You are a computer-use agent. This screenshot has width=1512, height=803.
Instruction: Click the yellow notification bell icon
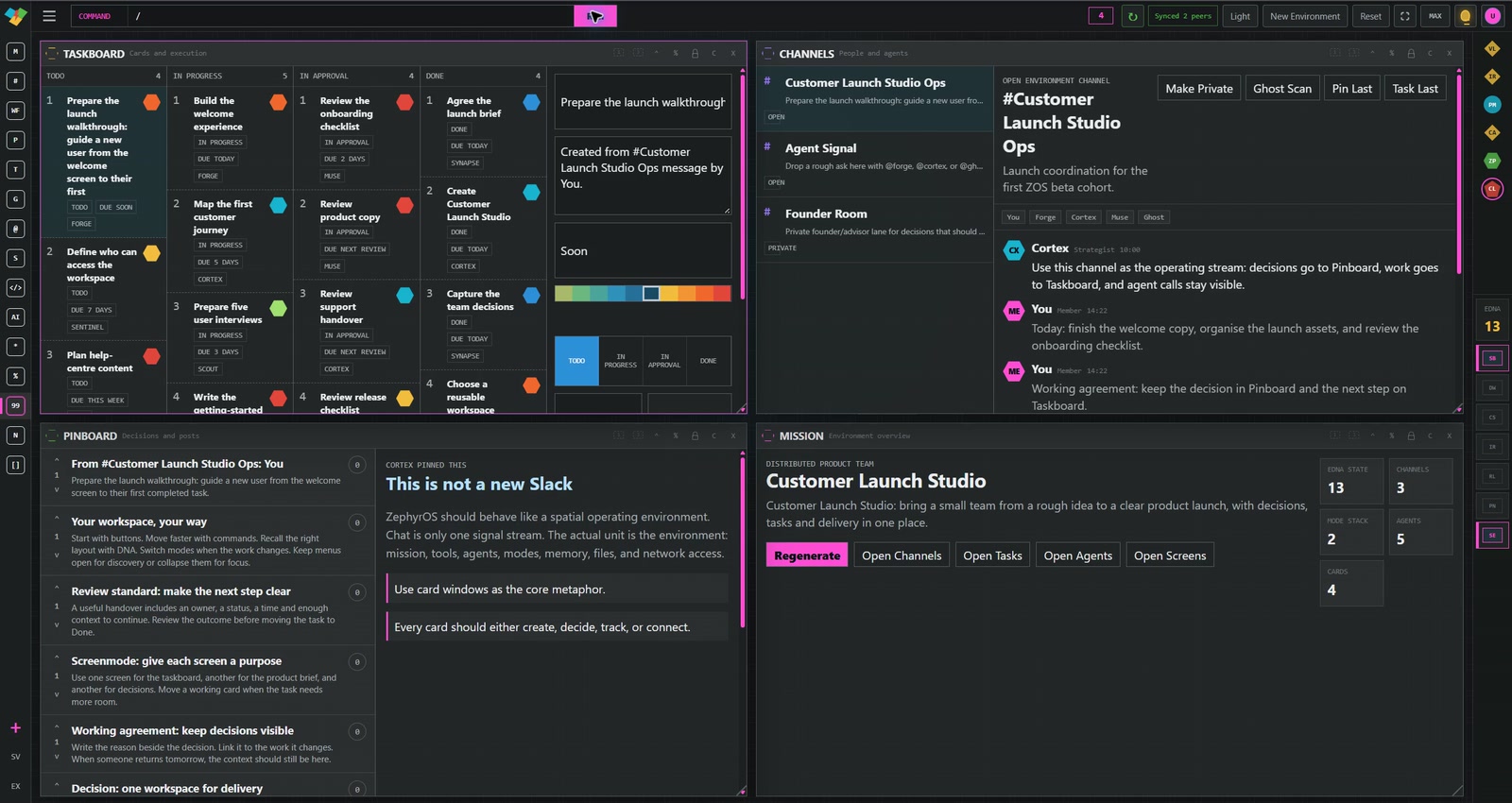1465,16
